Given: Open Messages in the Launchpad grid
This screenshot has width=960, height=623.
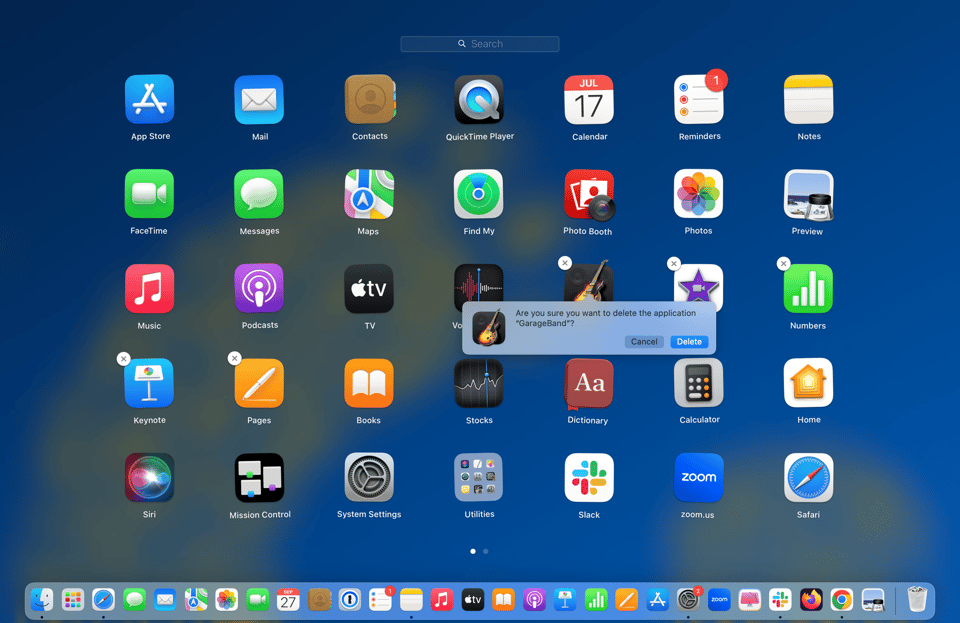Looking at the screenshot, I should pyautogui.click(x=259, y=194).
